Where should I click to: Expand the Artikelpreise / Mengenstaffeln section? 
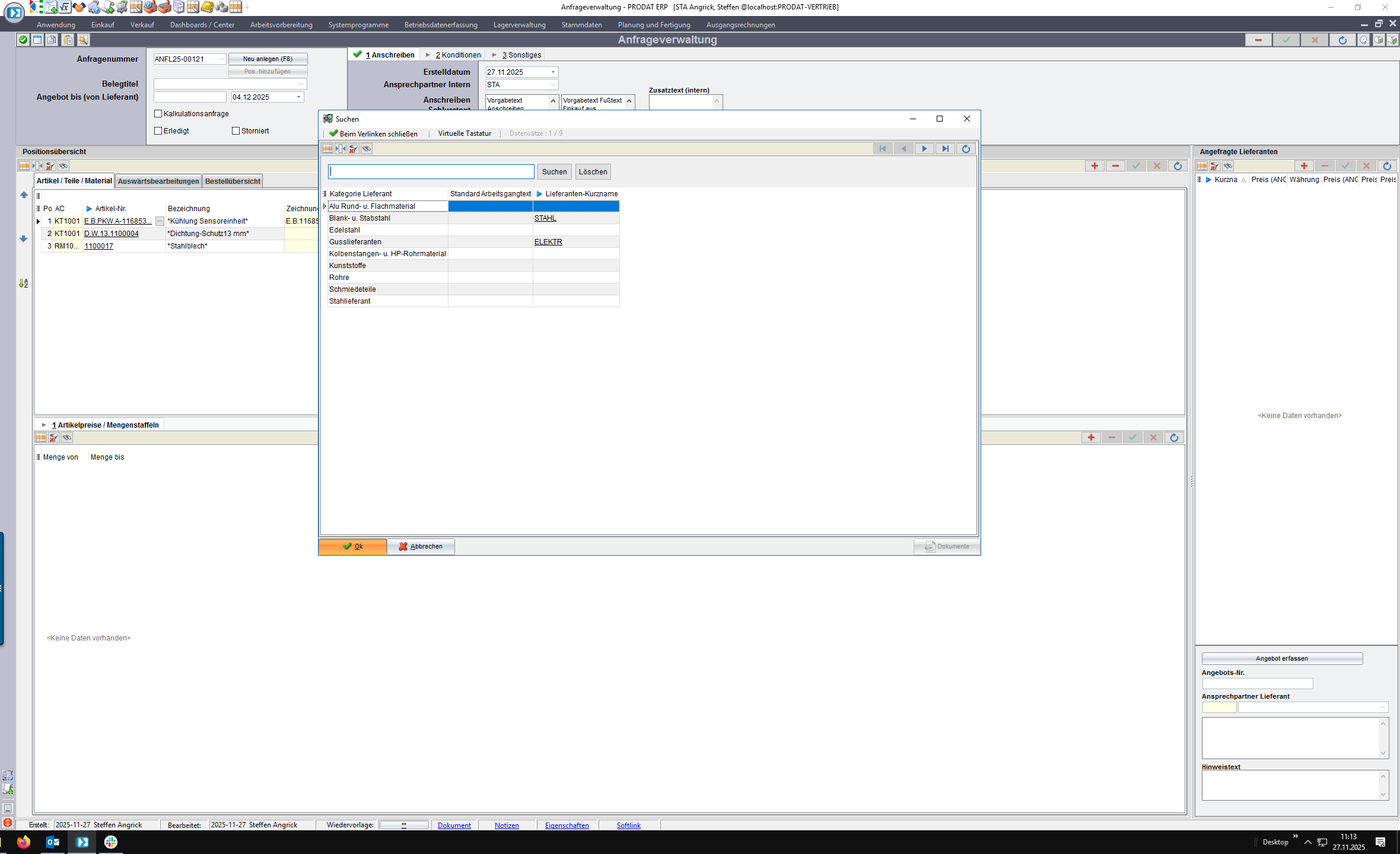click(44, 425)
